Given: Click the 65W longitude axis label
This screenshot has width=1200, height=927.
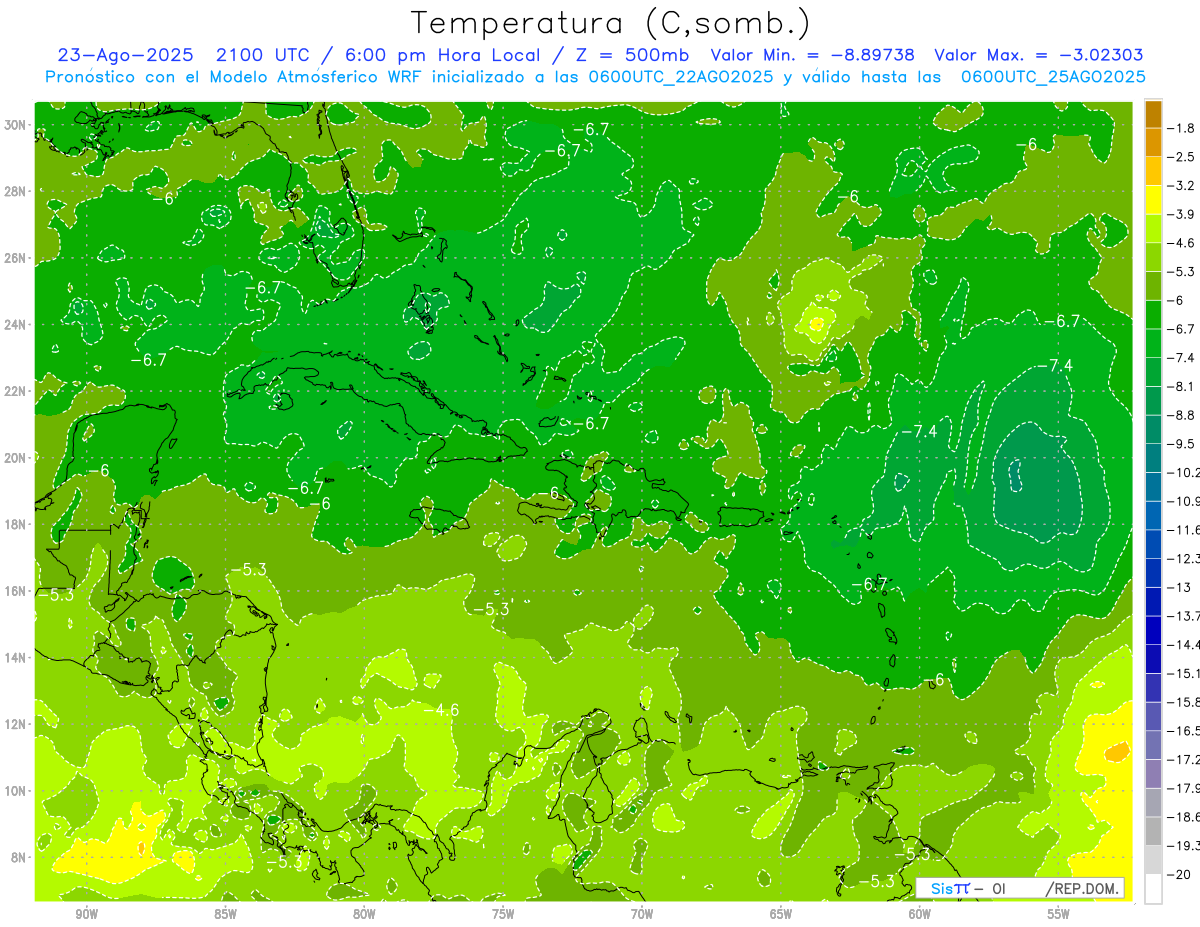Looking at the screenshot, I should coord(781,914).
